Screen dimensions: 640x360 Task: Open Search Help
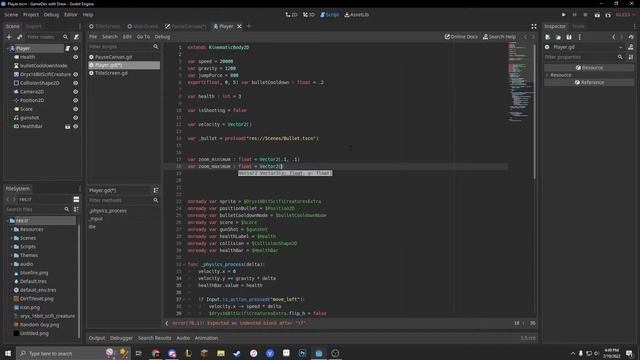pos(500,37)
